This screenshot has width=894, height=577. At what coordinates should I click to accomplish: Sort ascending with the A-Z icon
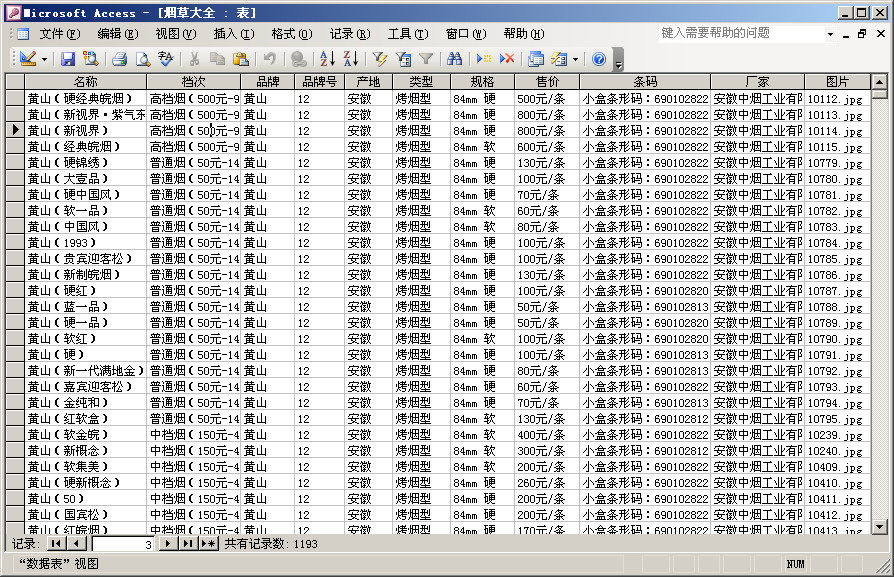click(327, 58)
